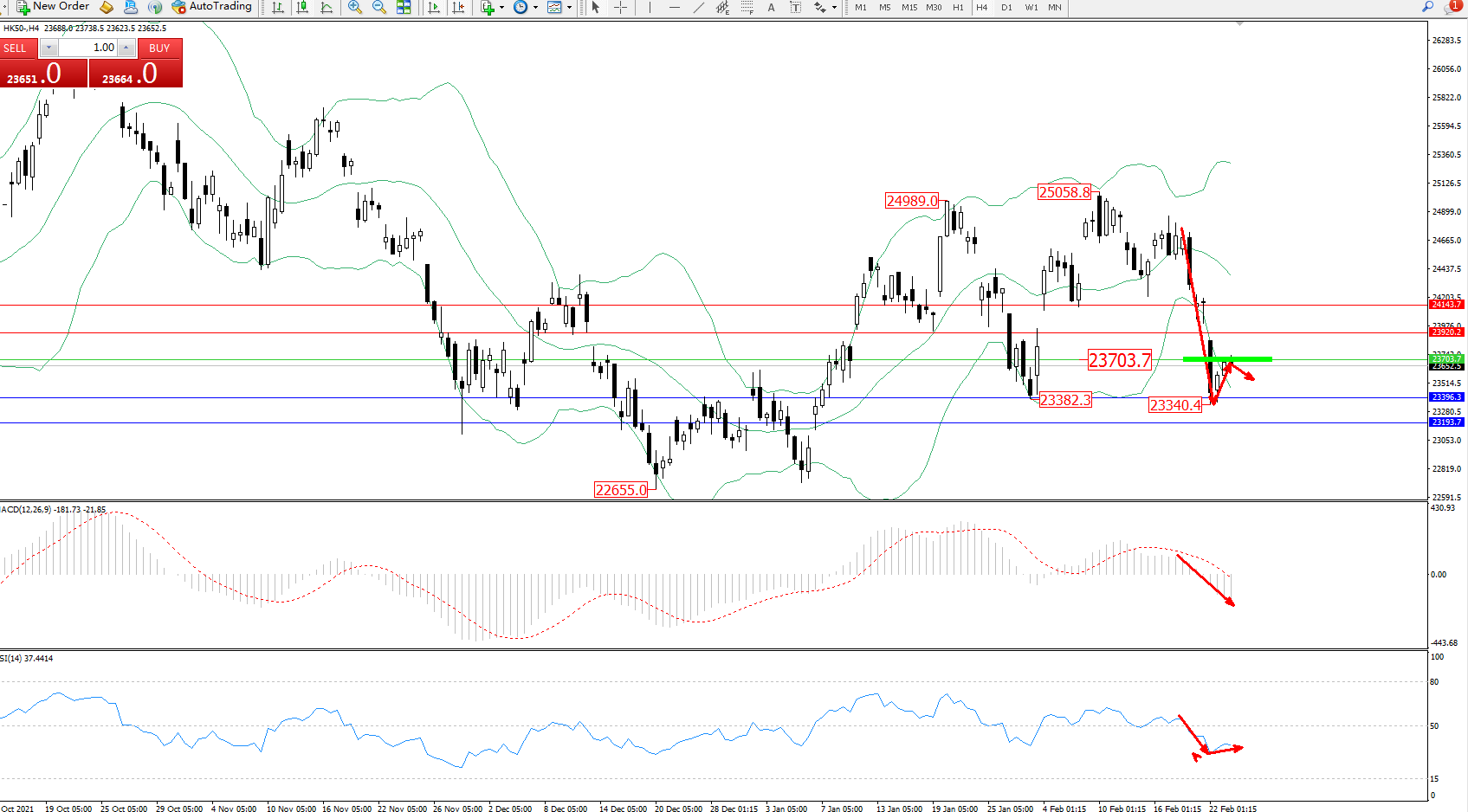Viewport: 1468px width, 812px height.
Task: Pick the Fibonacci retracement tool
Action: click(x=747, y=7)
